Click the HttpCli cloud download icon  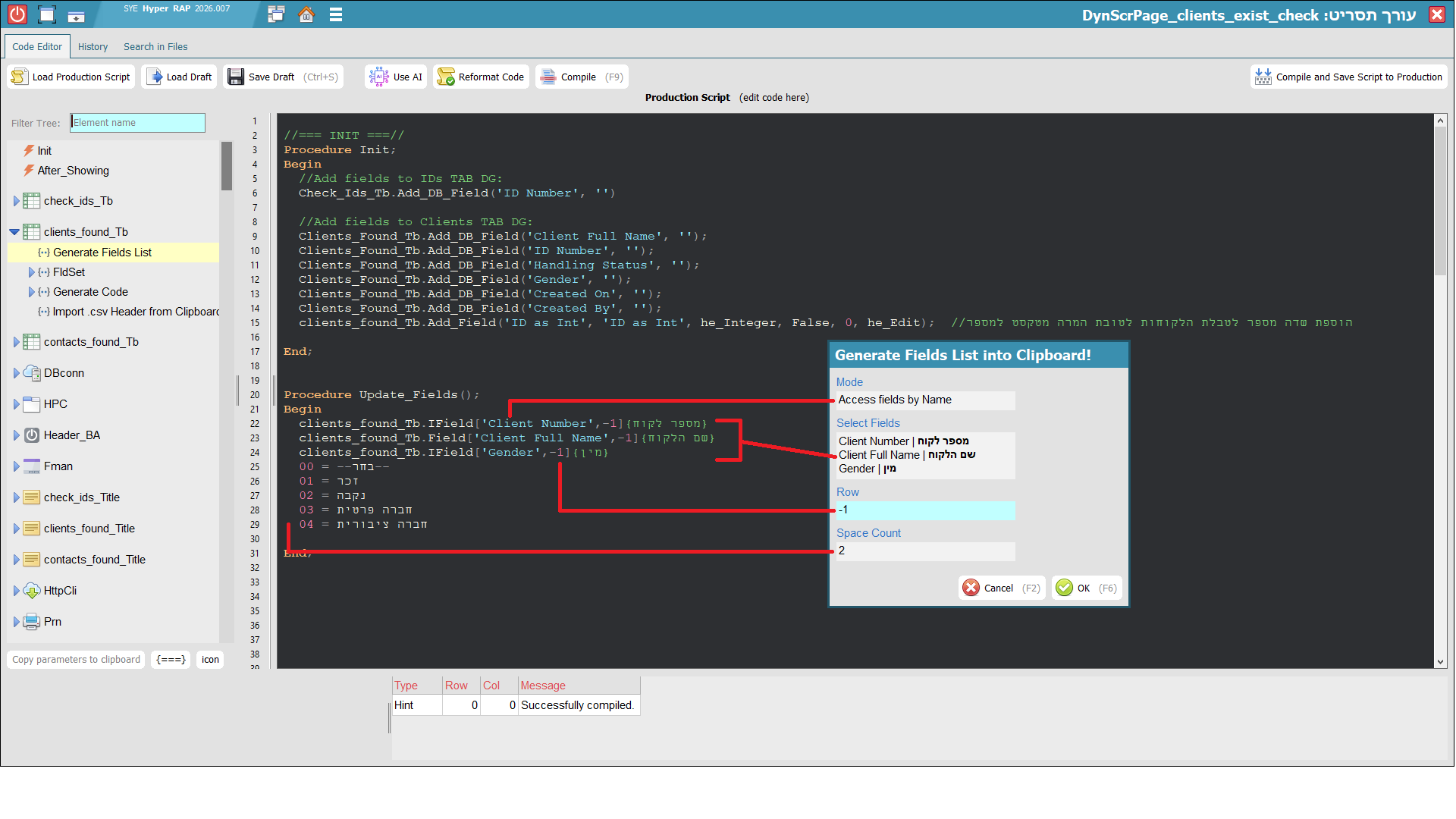click(x=32, y=591)
